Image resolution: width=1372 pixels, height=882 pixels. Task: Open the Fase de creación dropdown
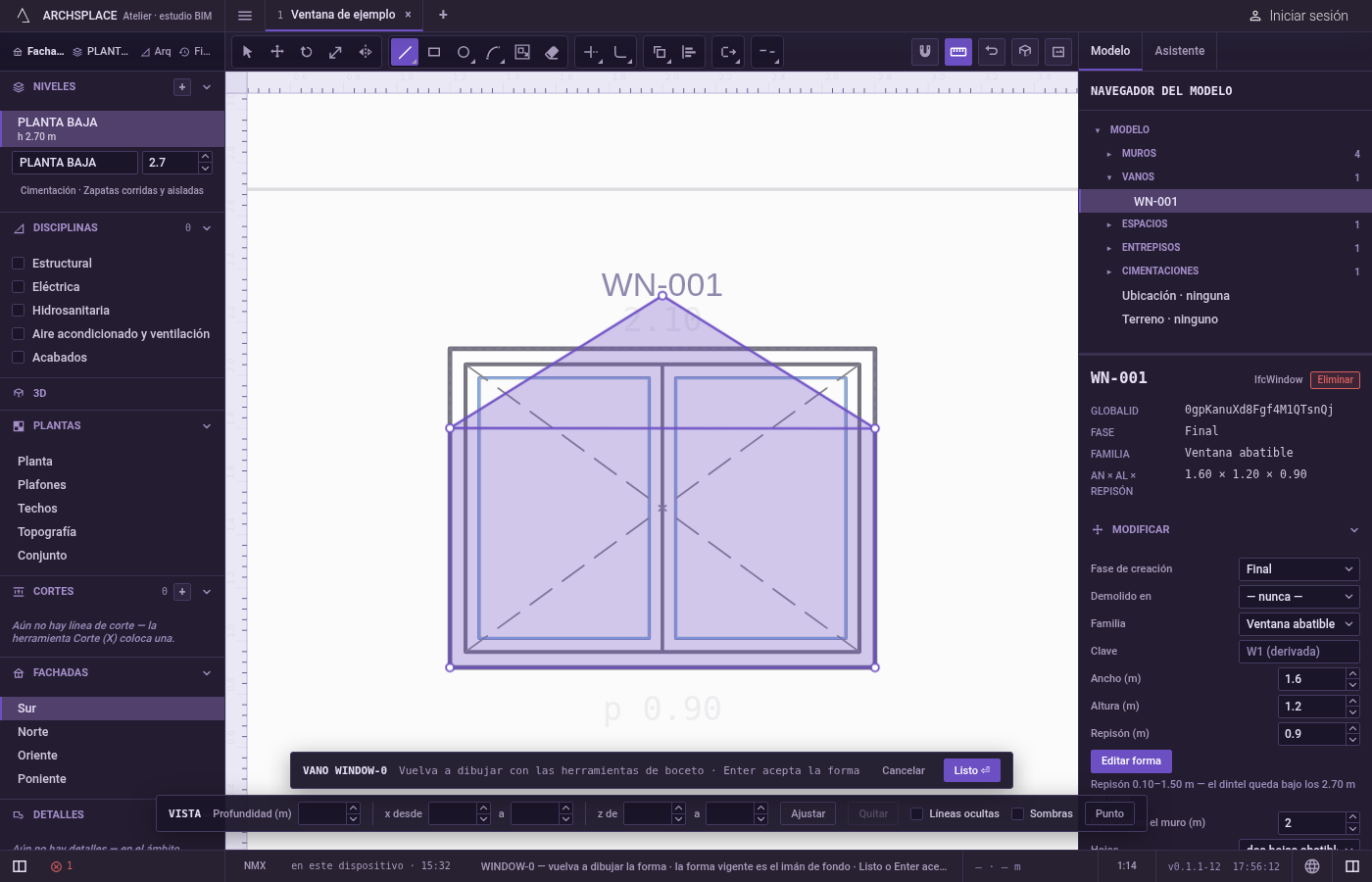point(1299,569)
